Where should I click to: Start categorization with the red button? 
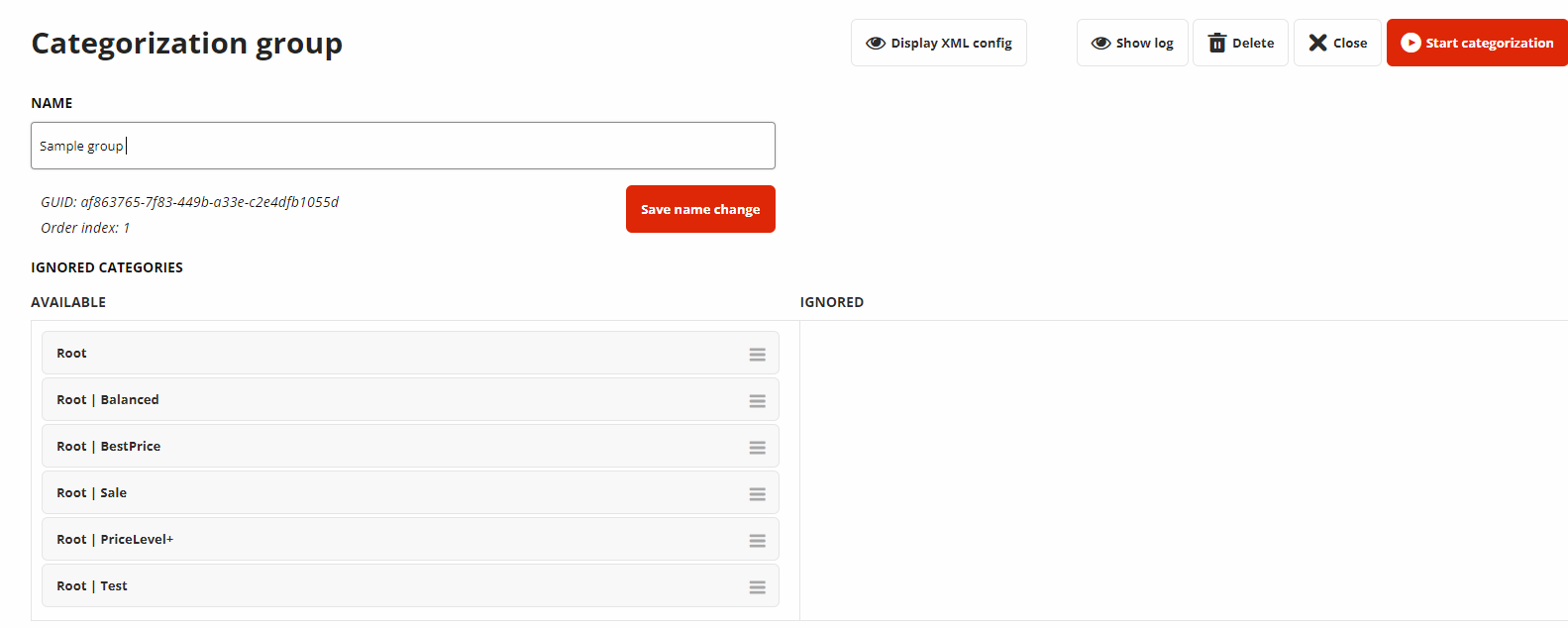[x=1477, y=43]
